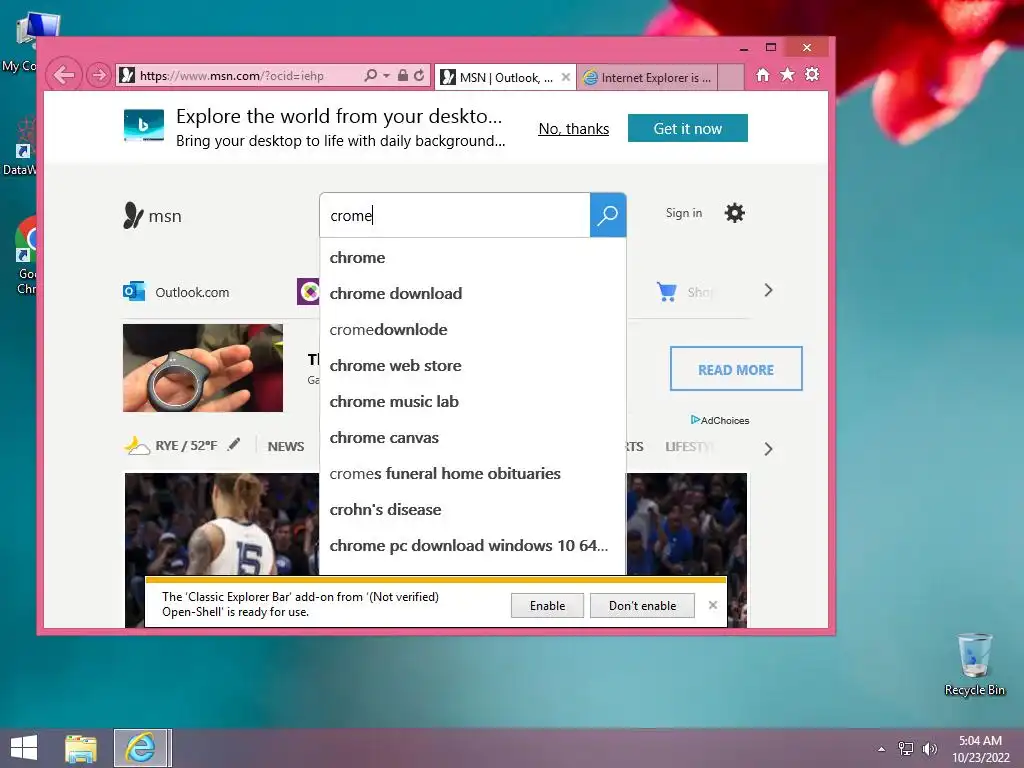Refresh the page with the reload icon

419,76
